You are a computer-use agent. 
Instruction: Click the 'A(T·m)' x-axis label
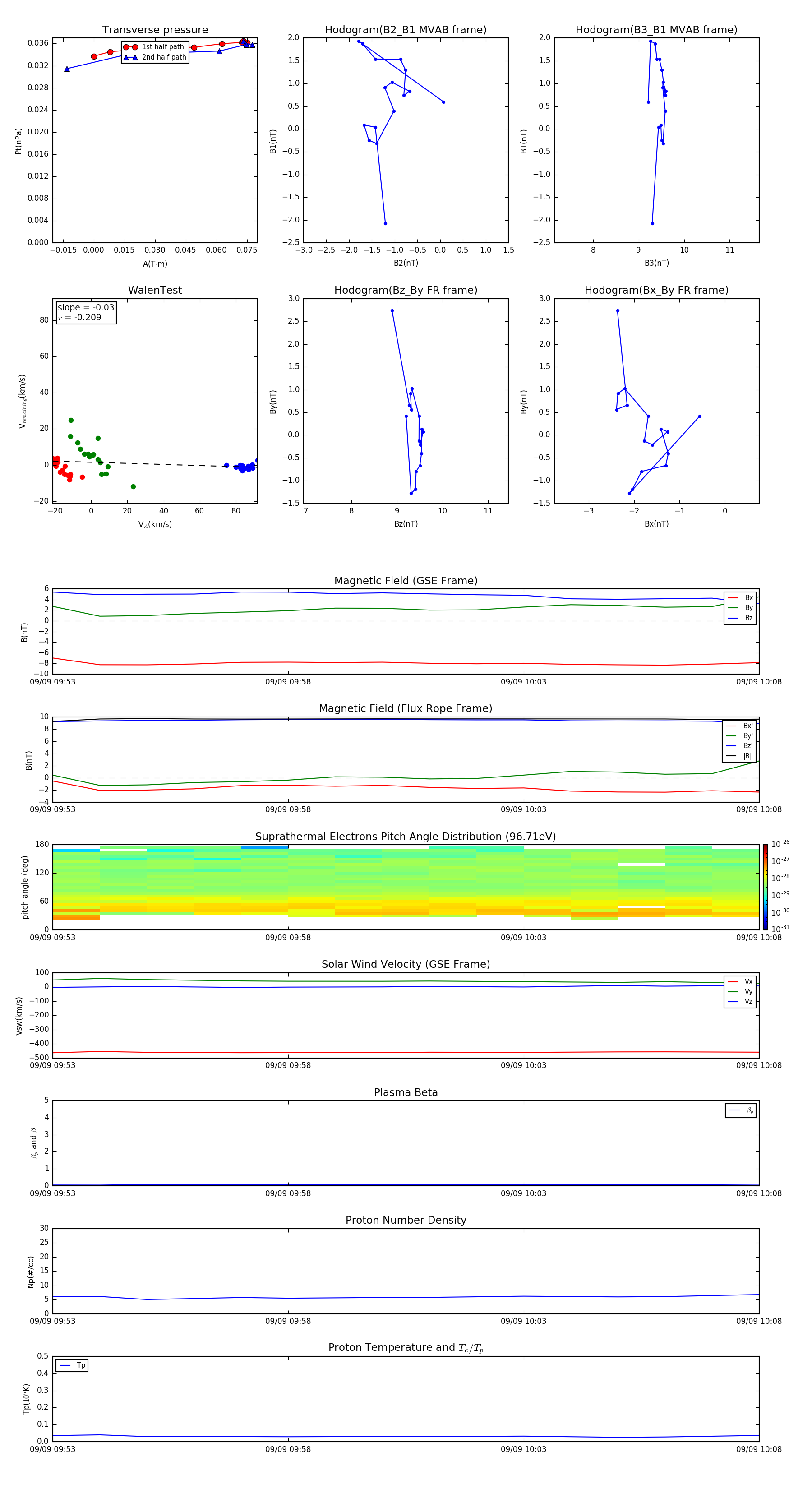[x=155, y=264]
